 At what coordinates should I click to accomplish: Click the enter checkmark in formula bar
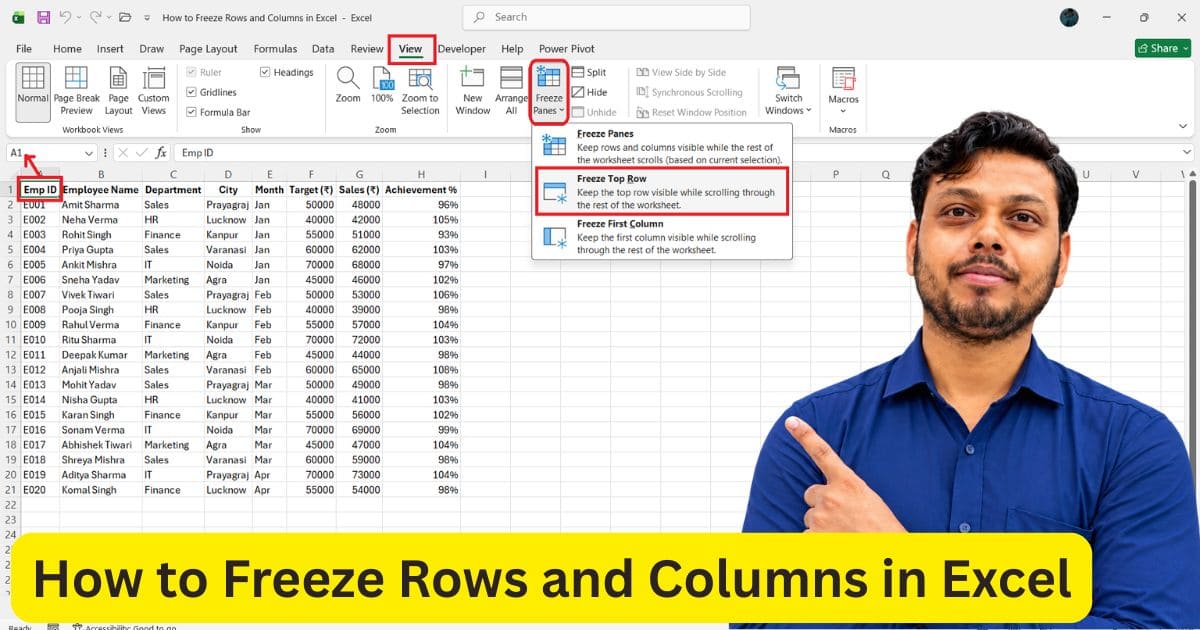(141, 153)
